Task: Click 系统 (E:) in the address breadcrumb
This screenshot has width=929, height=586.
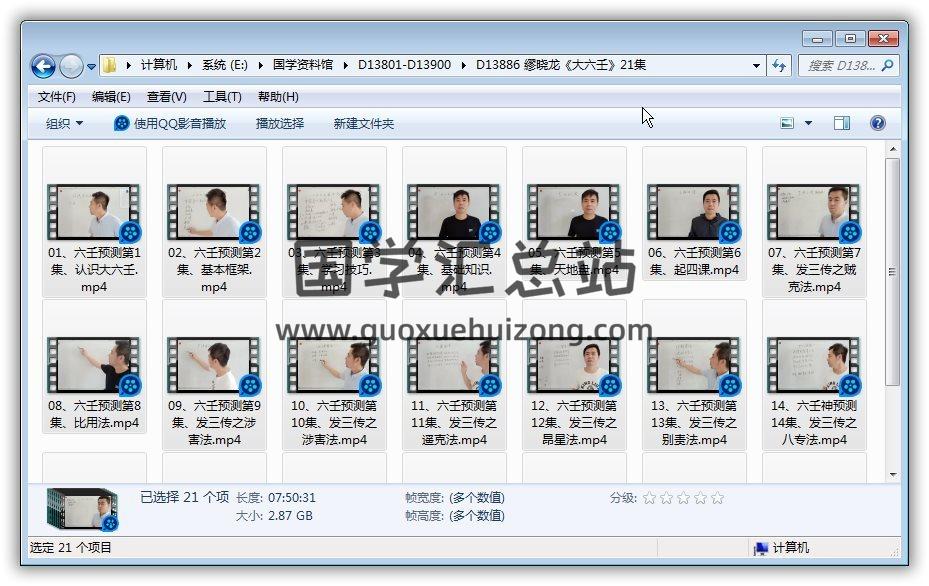Action: 225,65
